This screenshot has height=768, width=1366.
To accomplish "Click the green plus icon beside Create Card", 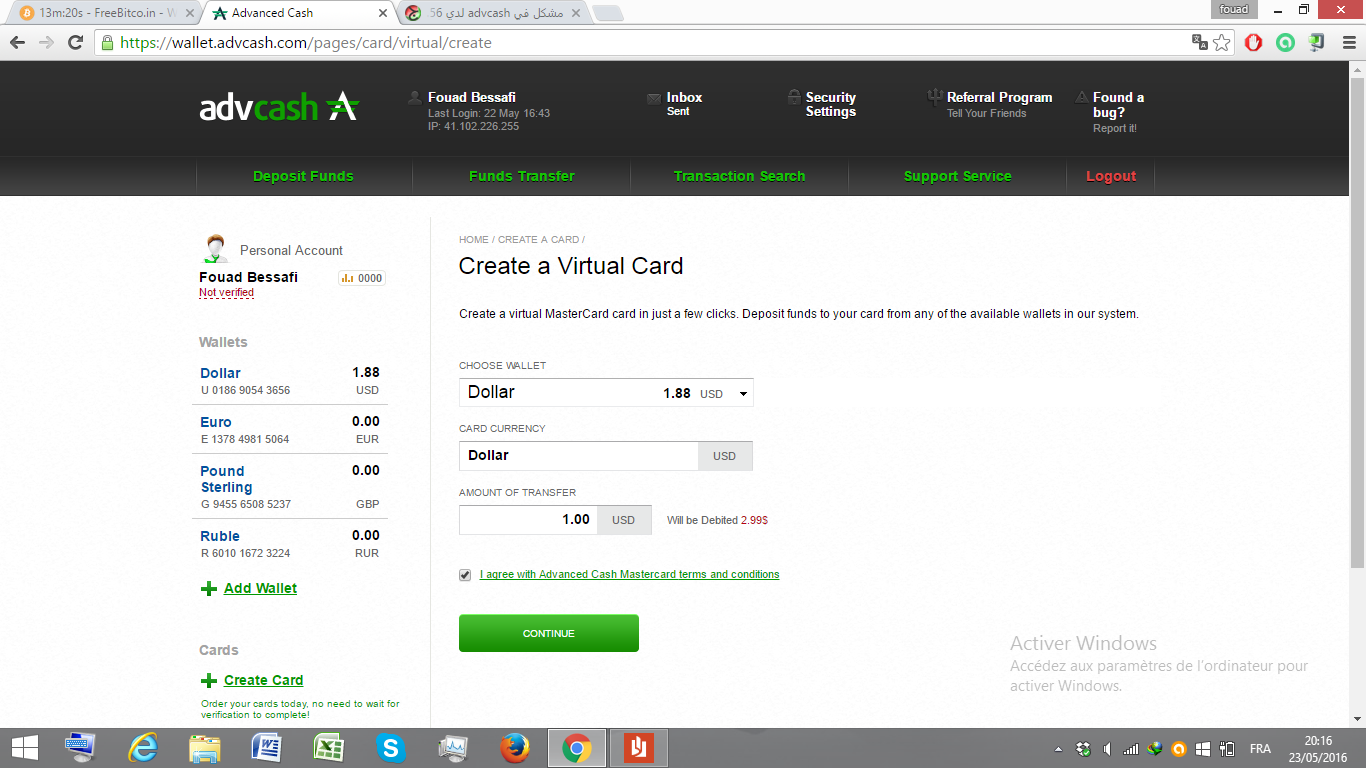I will click(209, 681).
